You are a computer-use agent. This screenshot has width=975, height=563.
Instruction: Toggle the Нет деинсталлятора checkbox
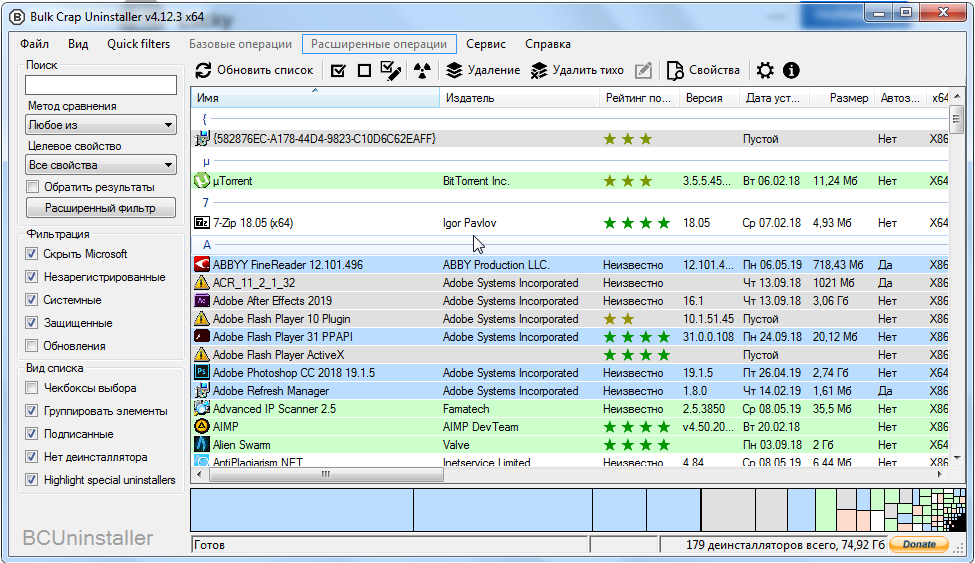click(32, 457)
